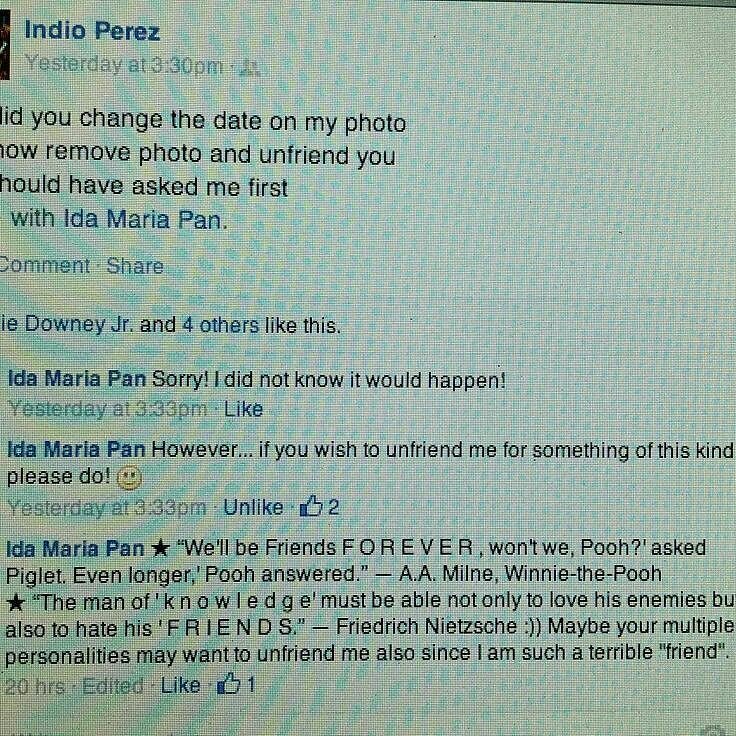Click the friends audience icon beside timestamp

[249, 69]
